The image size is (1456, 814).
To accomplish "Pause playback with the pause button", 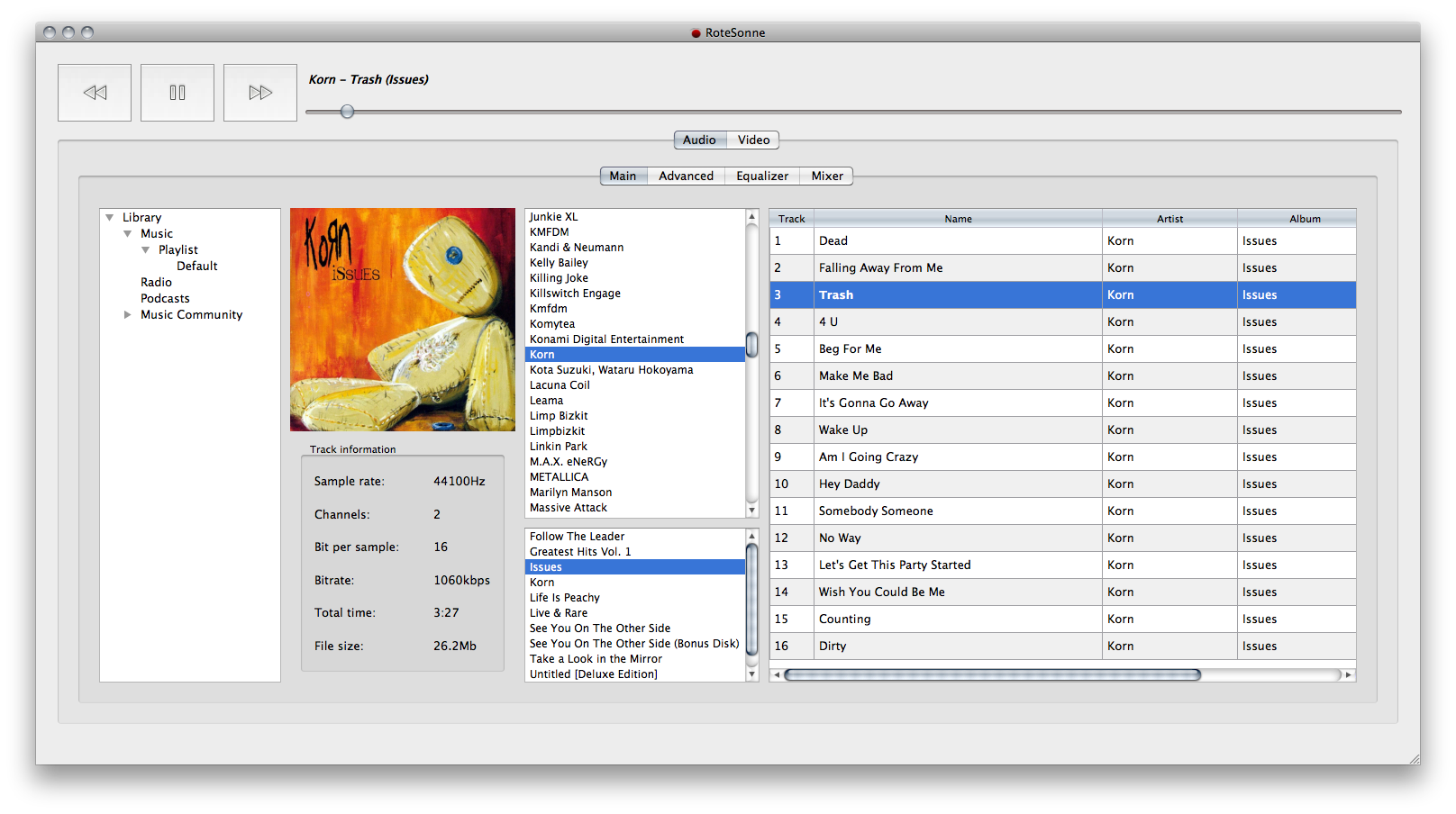I will pos(177,93).
